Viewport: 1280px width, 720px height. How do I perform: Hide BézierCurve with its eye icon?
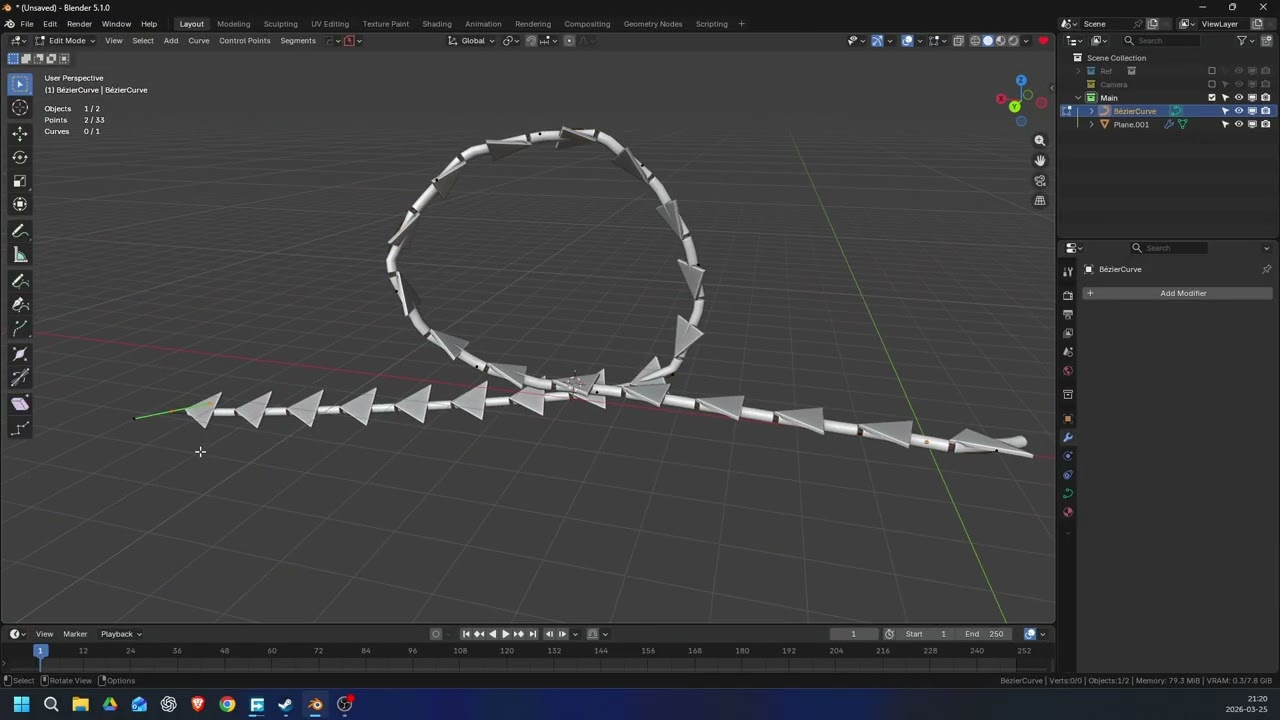(x=1239, y=111)
